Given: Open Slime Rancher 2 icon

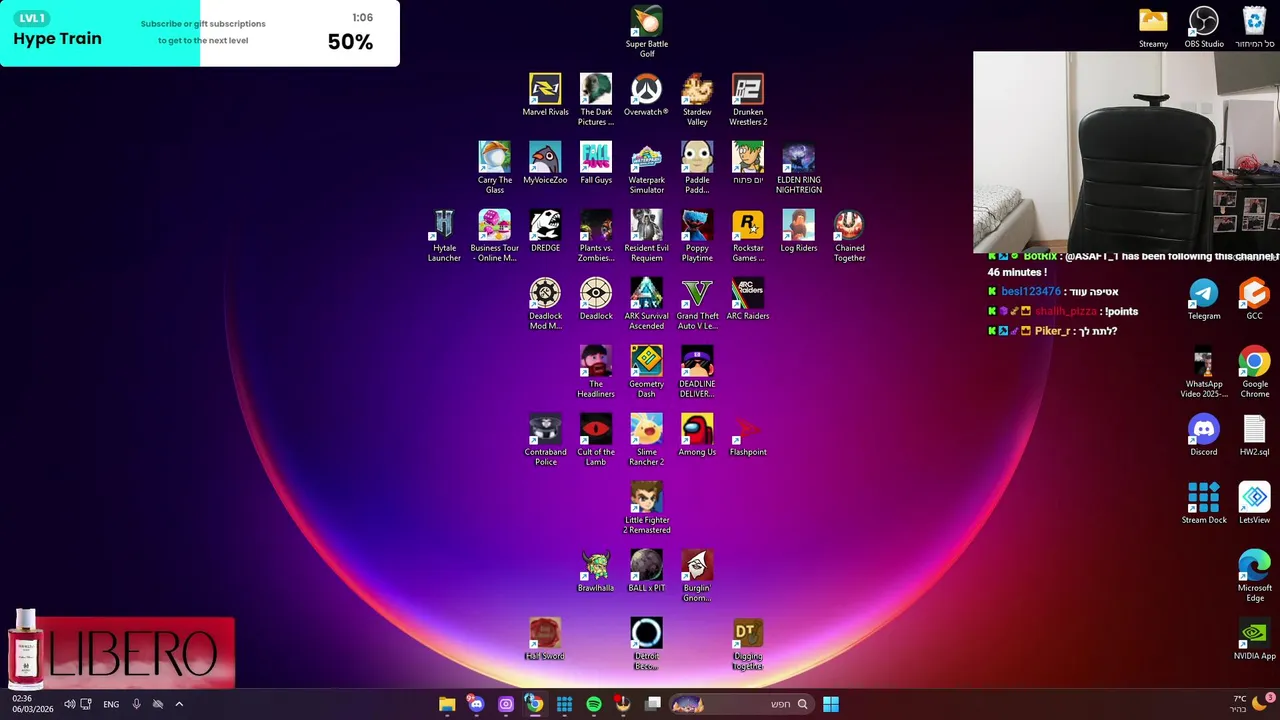Looking at the screenshot, I should pos(646,439).
